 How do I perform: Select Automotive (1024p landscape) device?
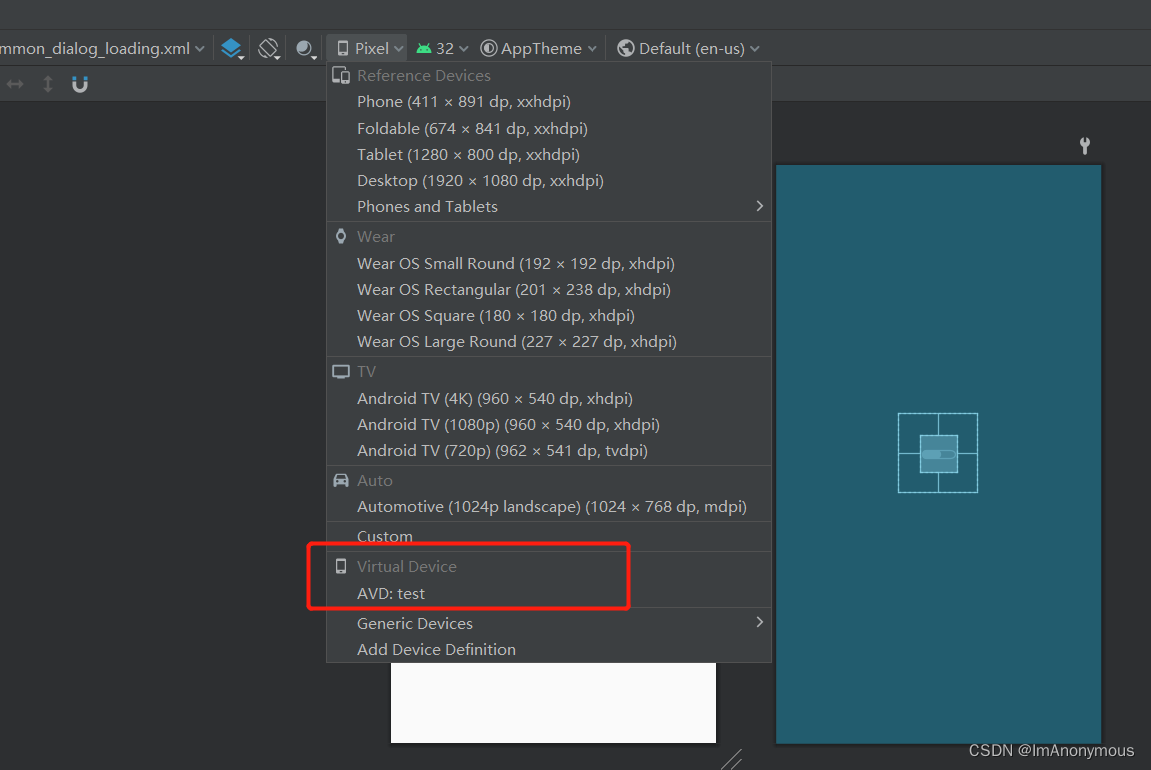[551, 506]
